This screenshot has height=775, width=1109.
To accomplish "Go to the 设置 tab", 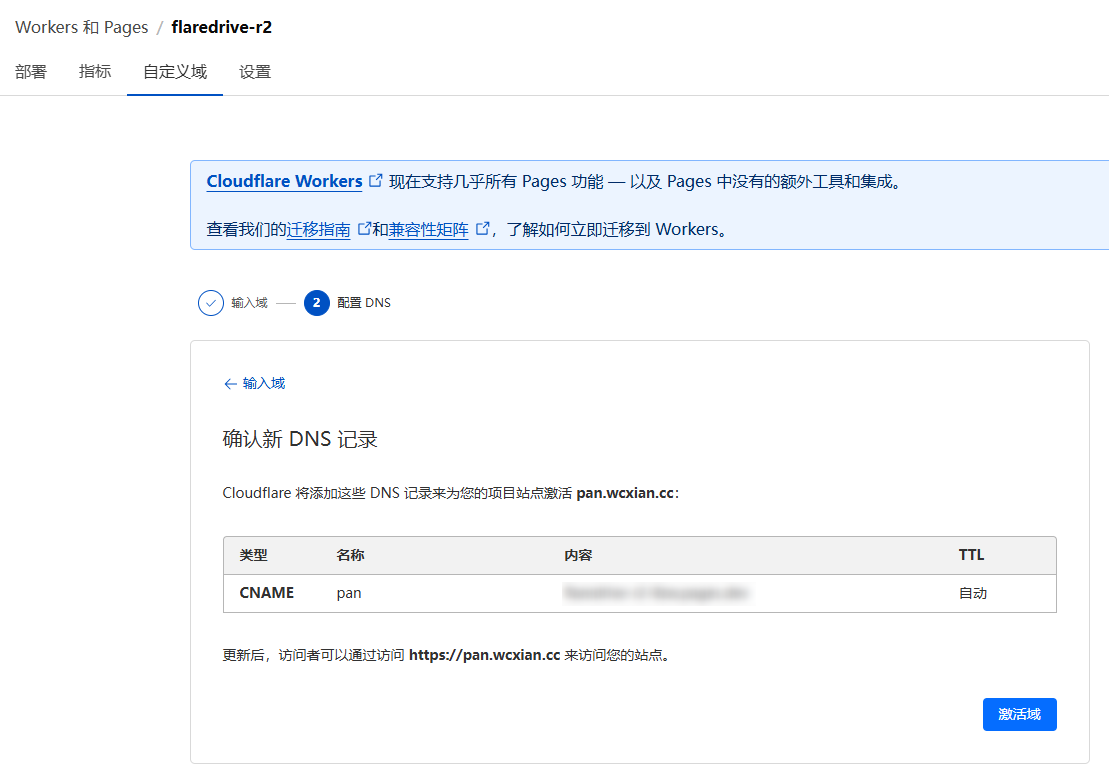I will (x=255, y=72).
